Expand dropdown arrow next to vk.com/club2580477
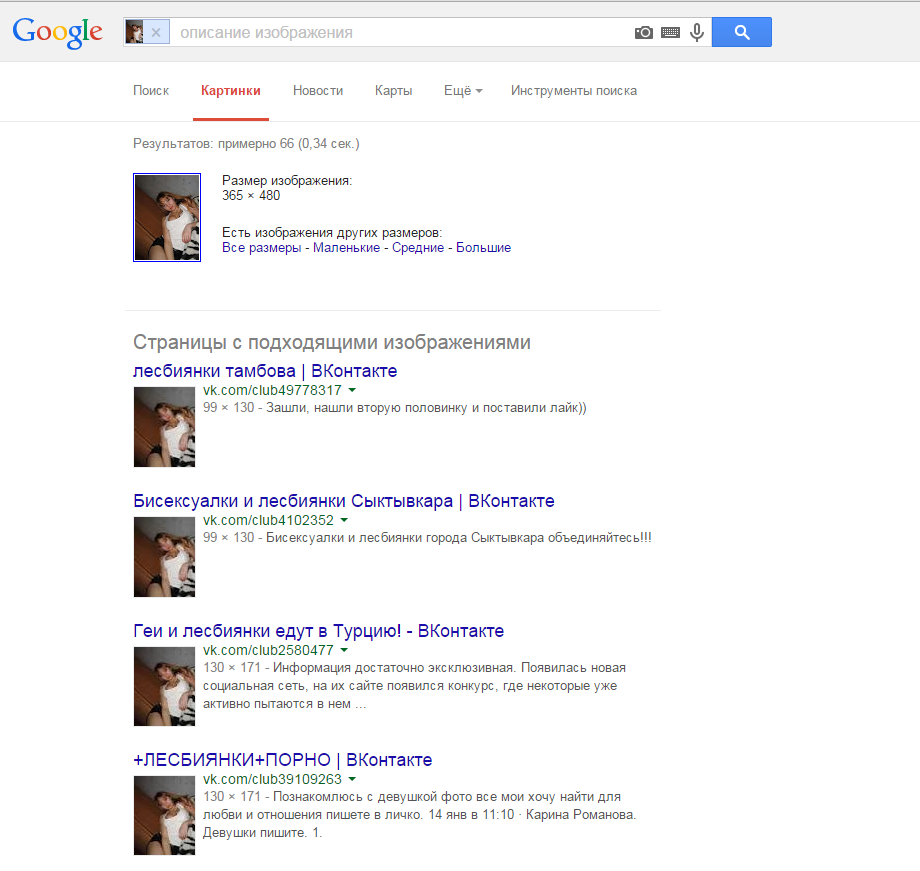This screenshot has height=871, width=920. coord(344,650)
